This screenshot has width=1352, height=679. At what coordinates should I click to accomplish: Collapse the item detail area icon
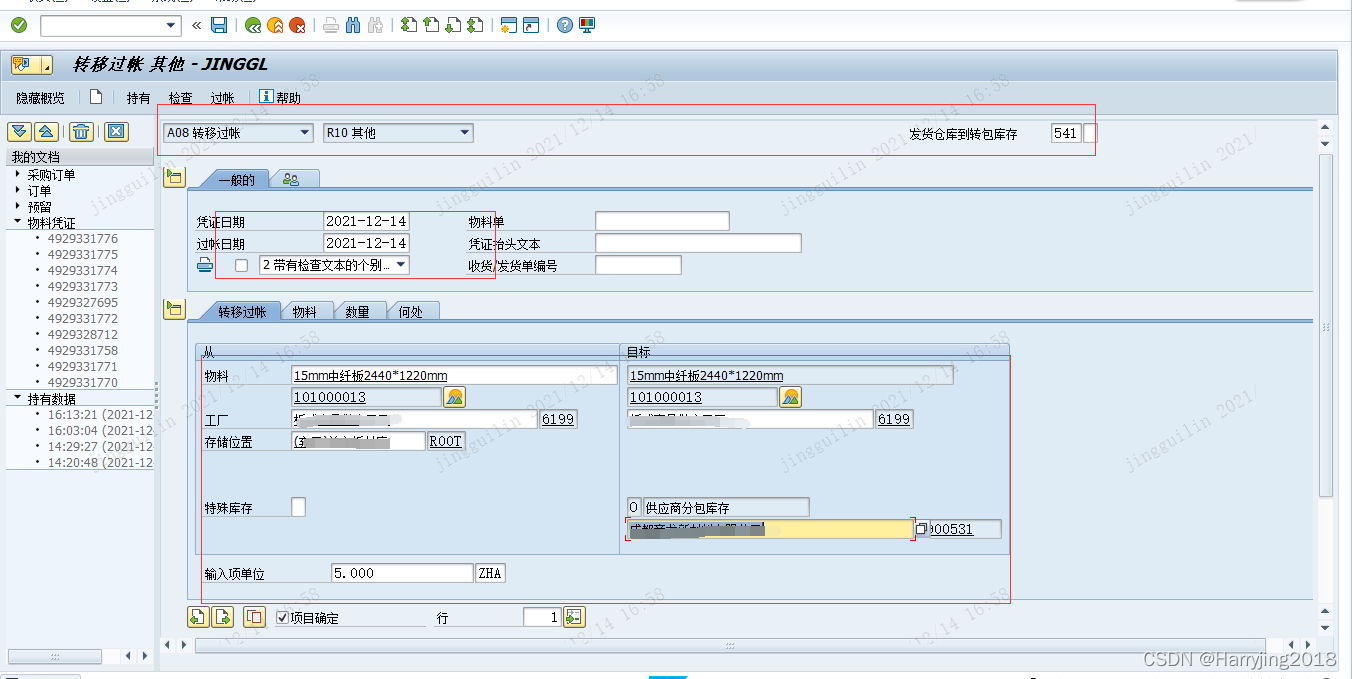click(174, 310)
